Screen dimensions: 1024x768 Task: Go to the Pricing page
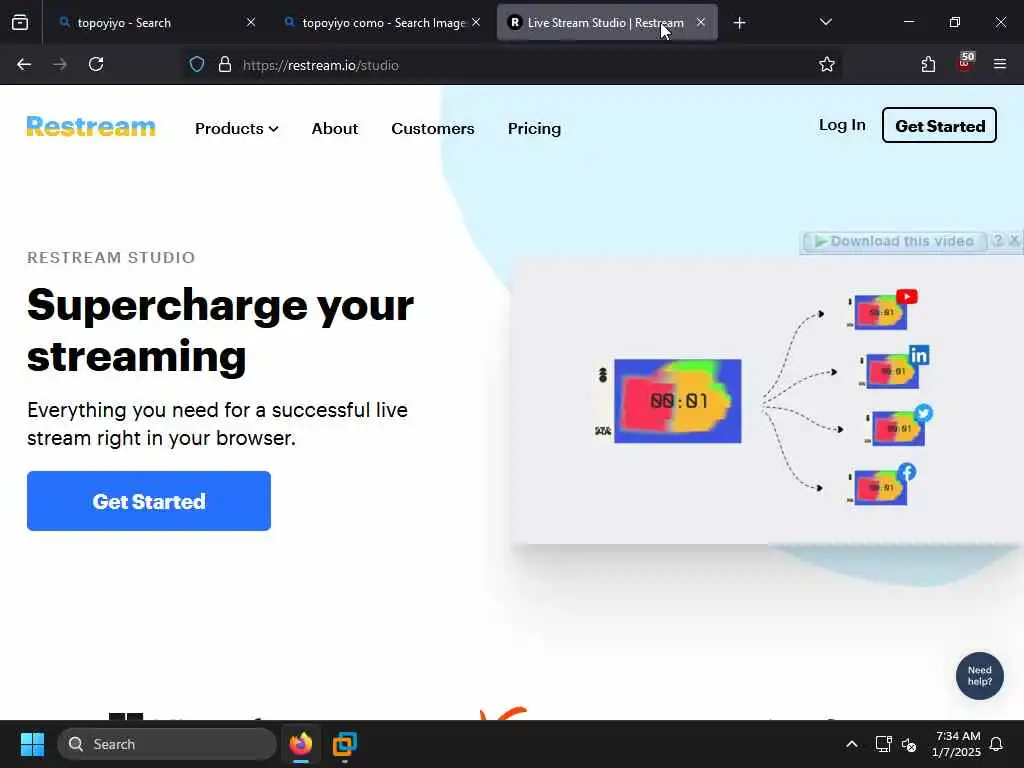(534, 129)
